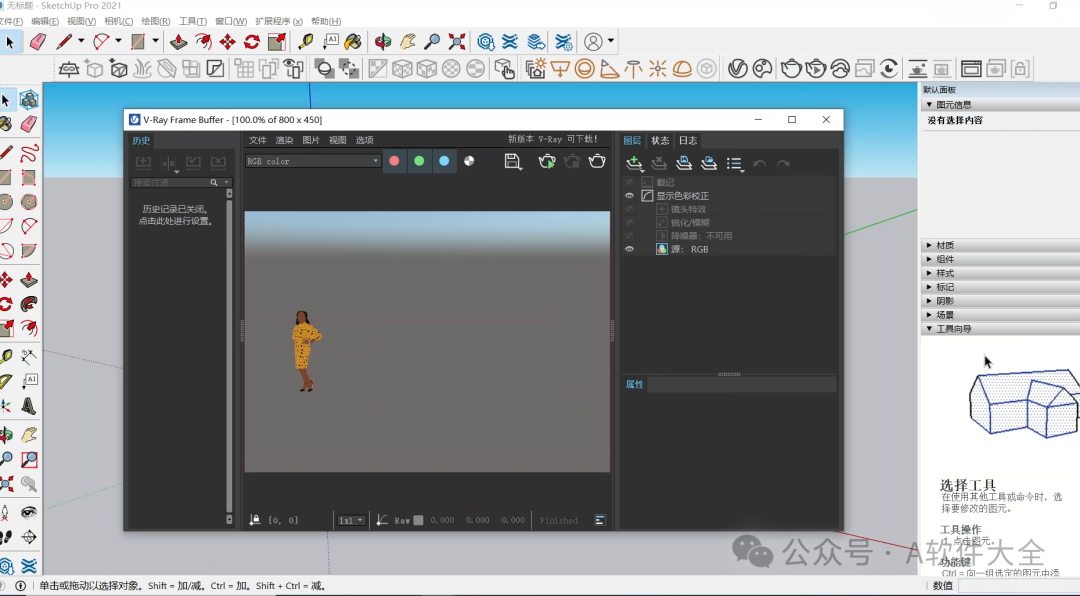Open the 图片 menu in Frame Buffer

coord(311,140)
